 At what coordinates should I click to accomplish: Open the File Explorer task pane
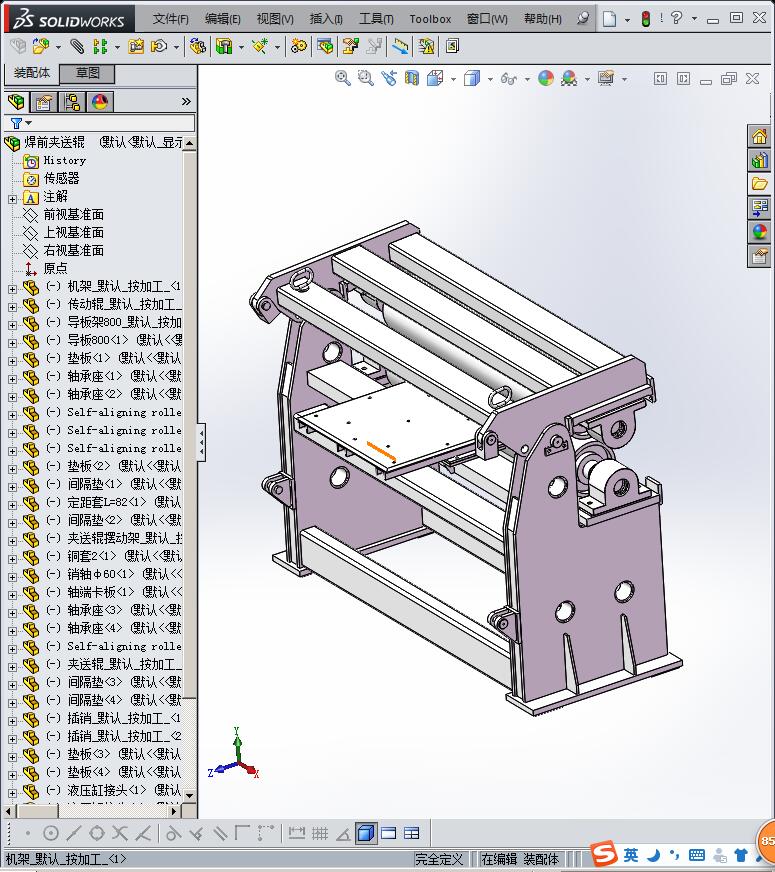tap(759, 184)
